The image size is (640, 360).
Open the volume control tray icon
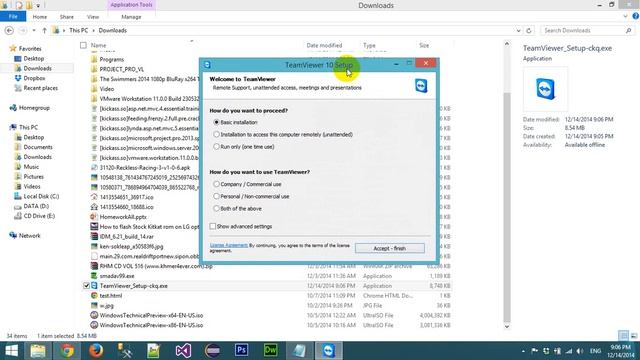click(580, 351)
